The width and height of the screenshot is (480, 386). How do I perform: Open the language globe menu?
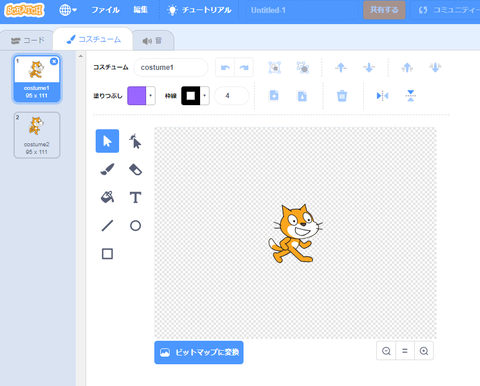tap(68, 10)
